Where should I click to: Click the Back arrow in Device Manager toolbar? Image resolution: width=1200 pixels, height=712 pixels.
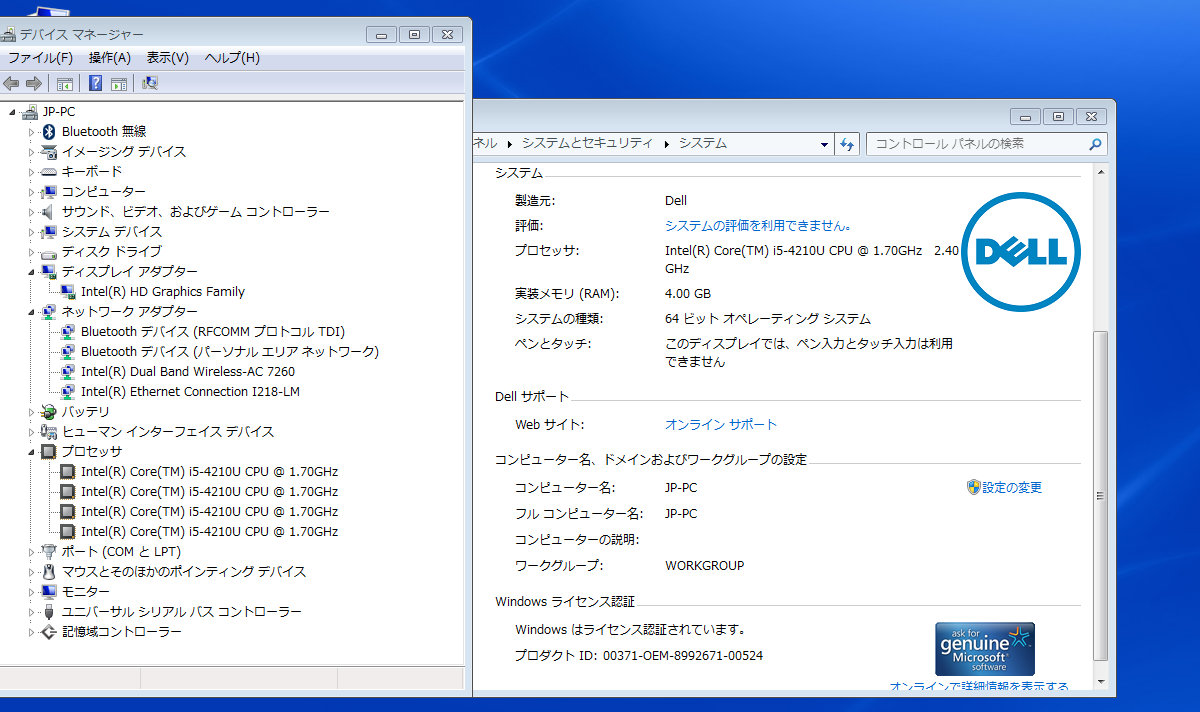click(12, 83)
